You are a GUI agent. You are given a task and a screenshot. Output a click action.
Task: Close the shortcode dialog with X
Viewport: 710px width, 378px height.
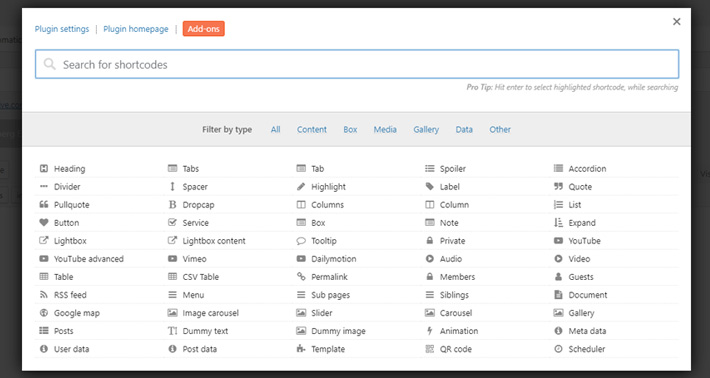tap(676, 21)
